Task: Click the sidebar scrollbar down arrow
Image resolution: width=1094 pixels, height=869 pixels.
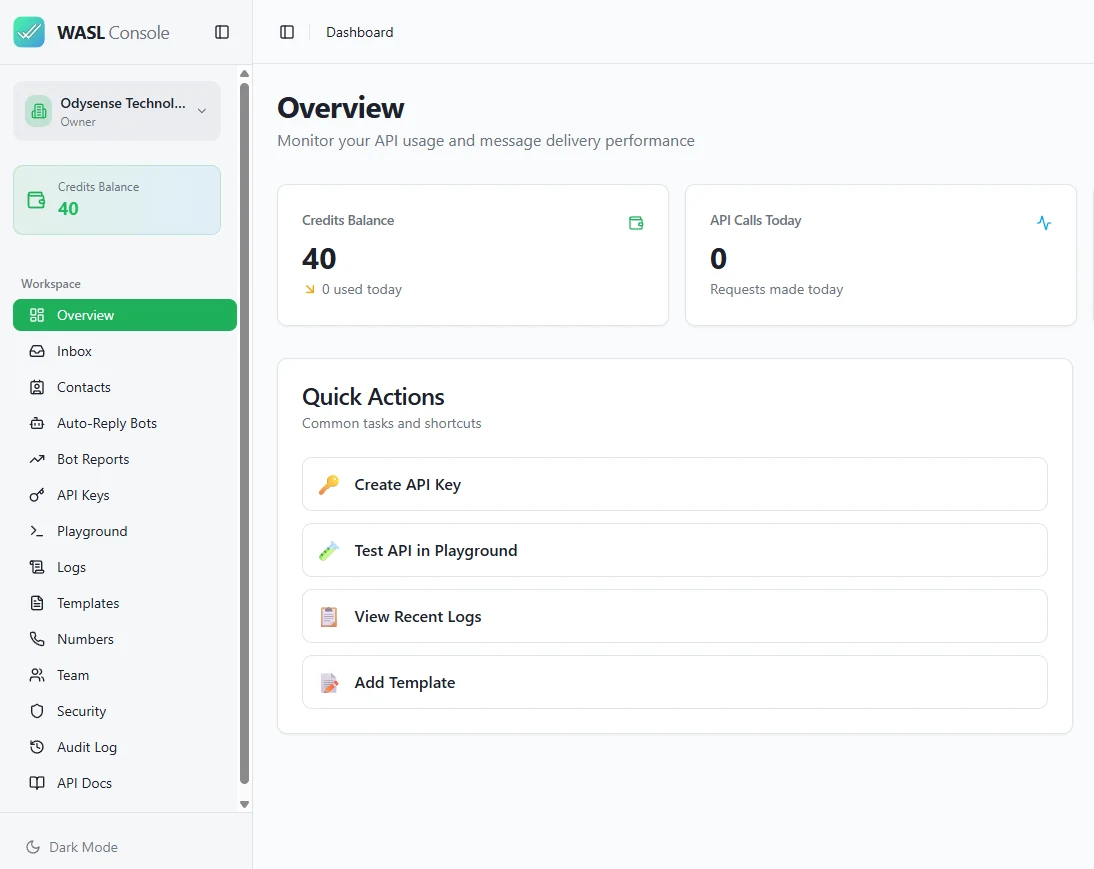Action: pos(244,804)
